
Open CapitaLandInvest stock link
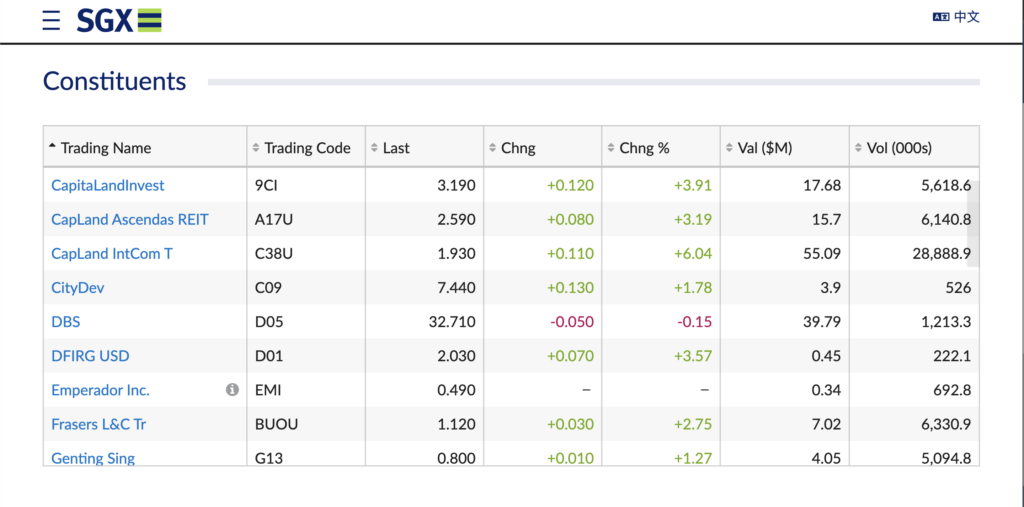click(x=108, y=186)
